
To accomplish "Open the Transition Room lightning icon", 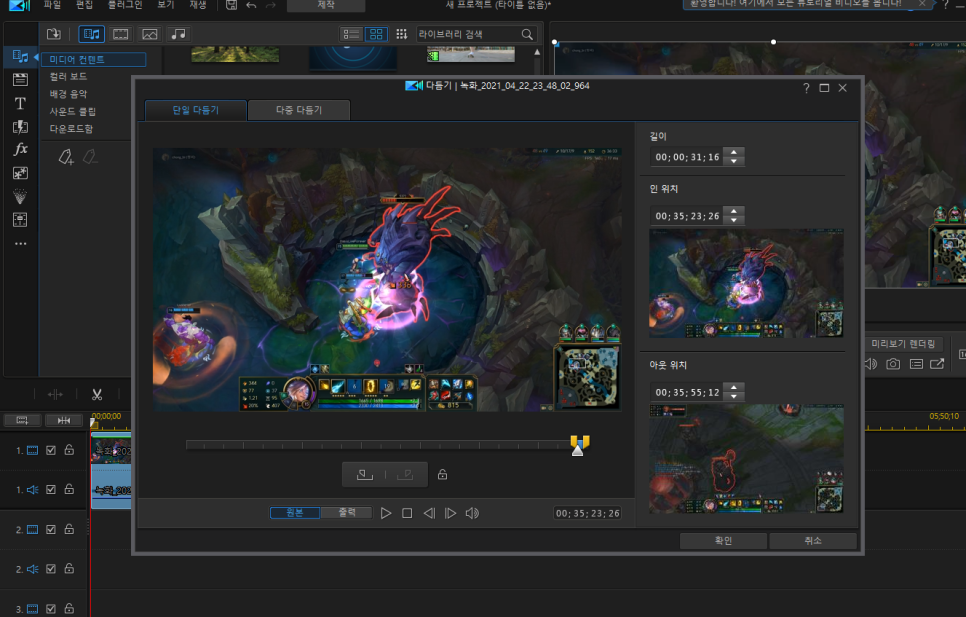I will [x=20, y=126].
